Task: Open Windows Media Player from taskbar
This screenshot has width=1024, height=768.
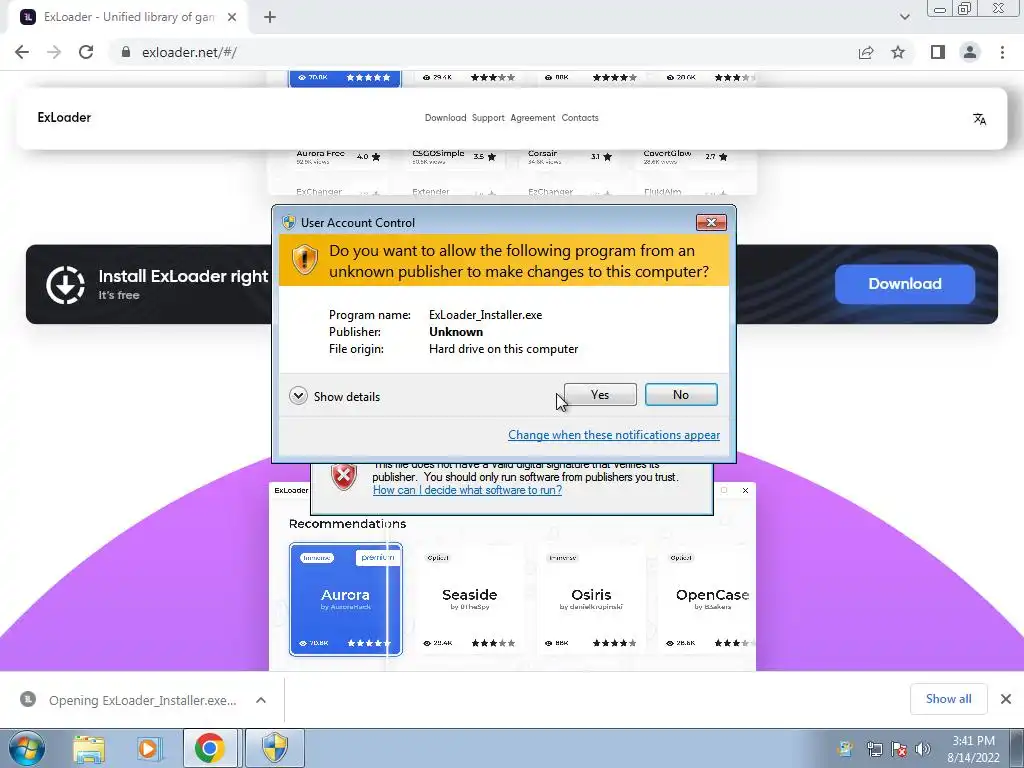Action: [149, 749]
